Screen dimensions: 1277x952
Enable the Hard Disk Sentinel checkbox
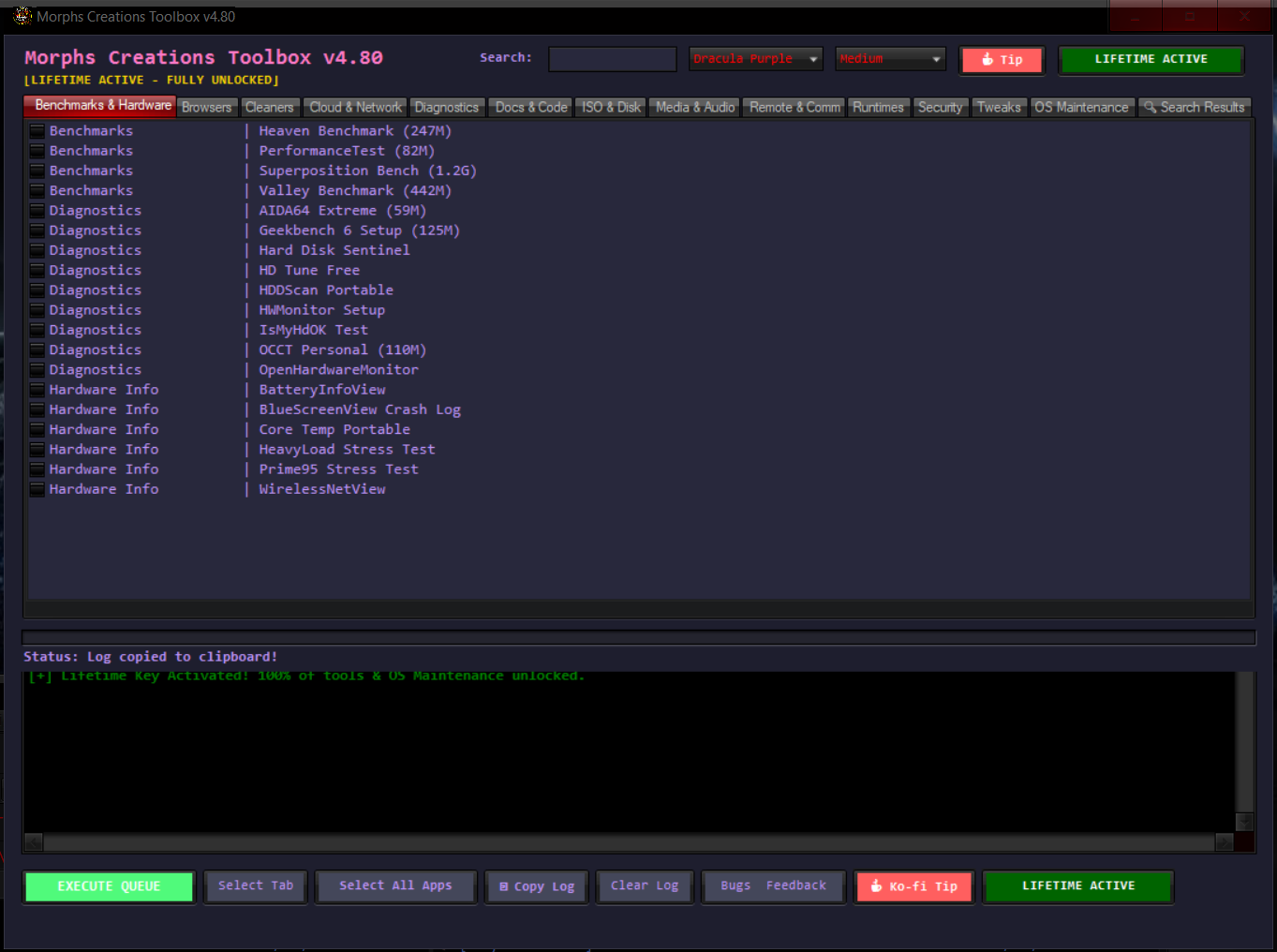[x=37, y=250]
